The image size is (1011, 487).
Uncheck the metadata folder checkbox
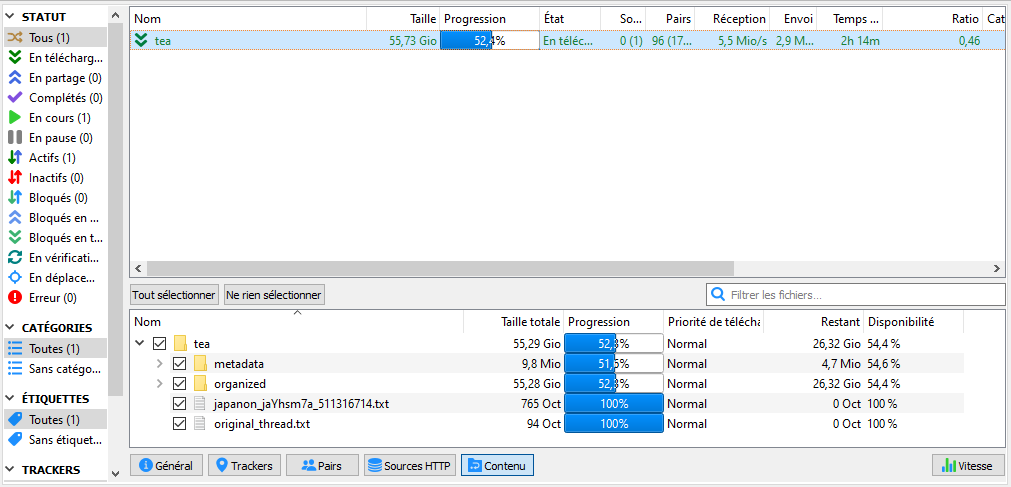180,364
